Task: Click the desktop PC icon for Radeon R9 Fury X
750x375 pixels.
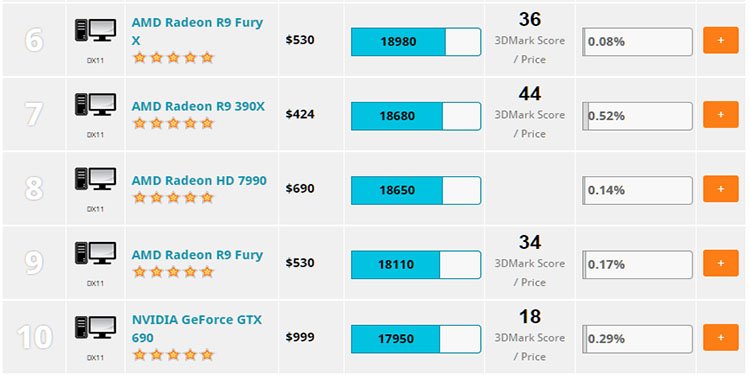Action: tap(96, 30)
